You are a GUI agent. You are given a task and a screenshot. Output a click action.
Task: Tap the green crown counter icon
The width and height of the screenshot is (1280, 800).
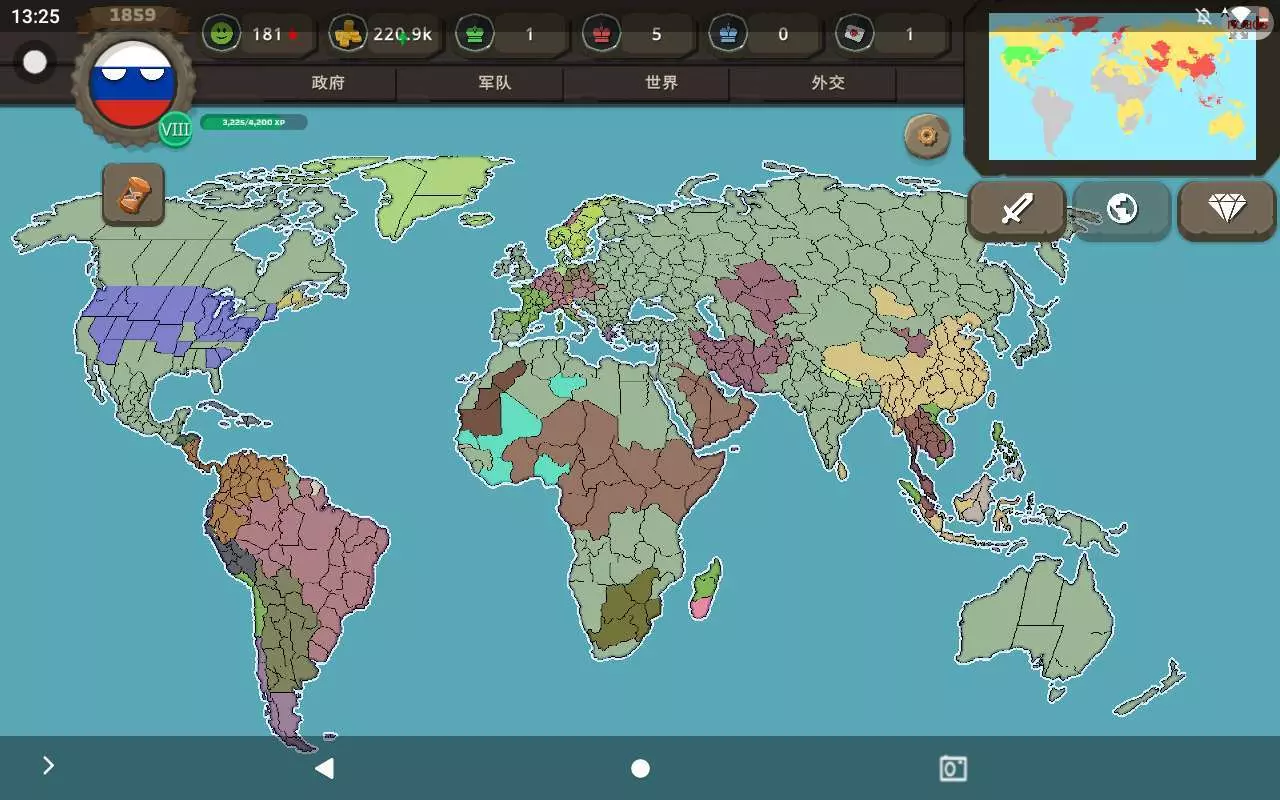point(475,34)
